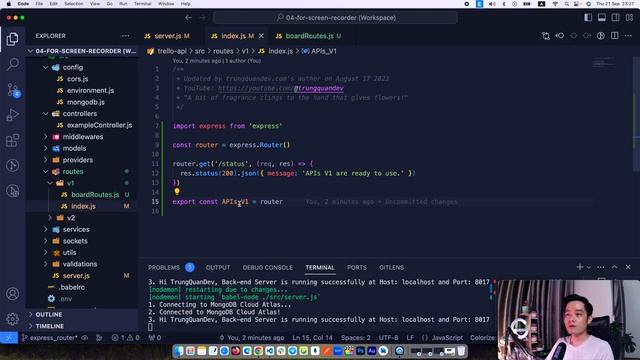Open boardRoutes.js in the file tree
Viewport: 640px width, 360px height.
pyautogui.click(x=95, y=195)
